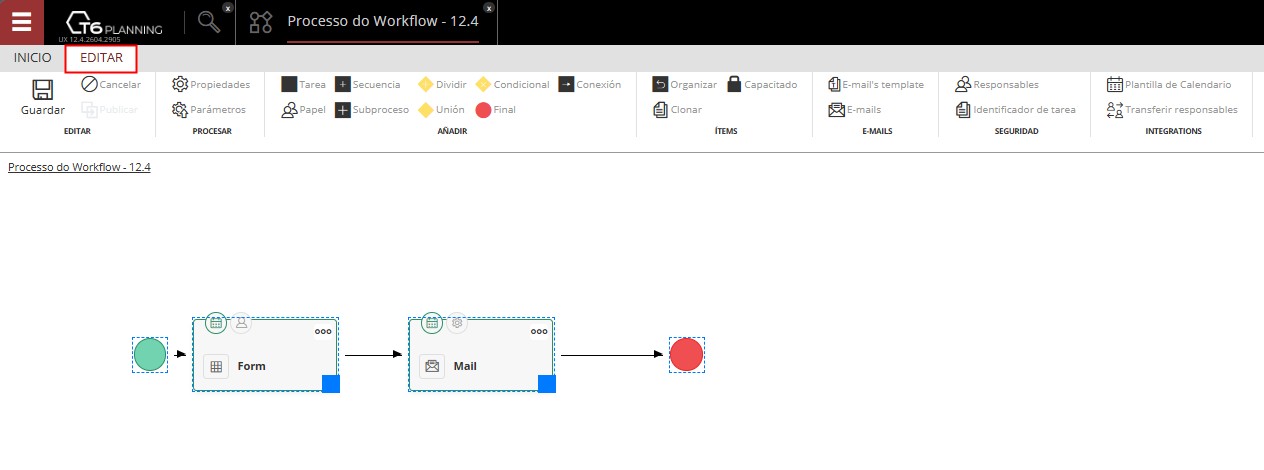Click the Processo do Workflow - 12.4 breadcrumb link
Image resolution: width=1264 pixels, height=470 pixels.
tap(79, 167)
